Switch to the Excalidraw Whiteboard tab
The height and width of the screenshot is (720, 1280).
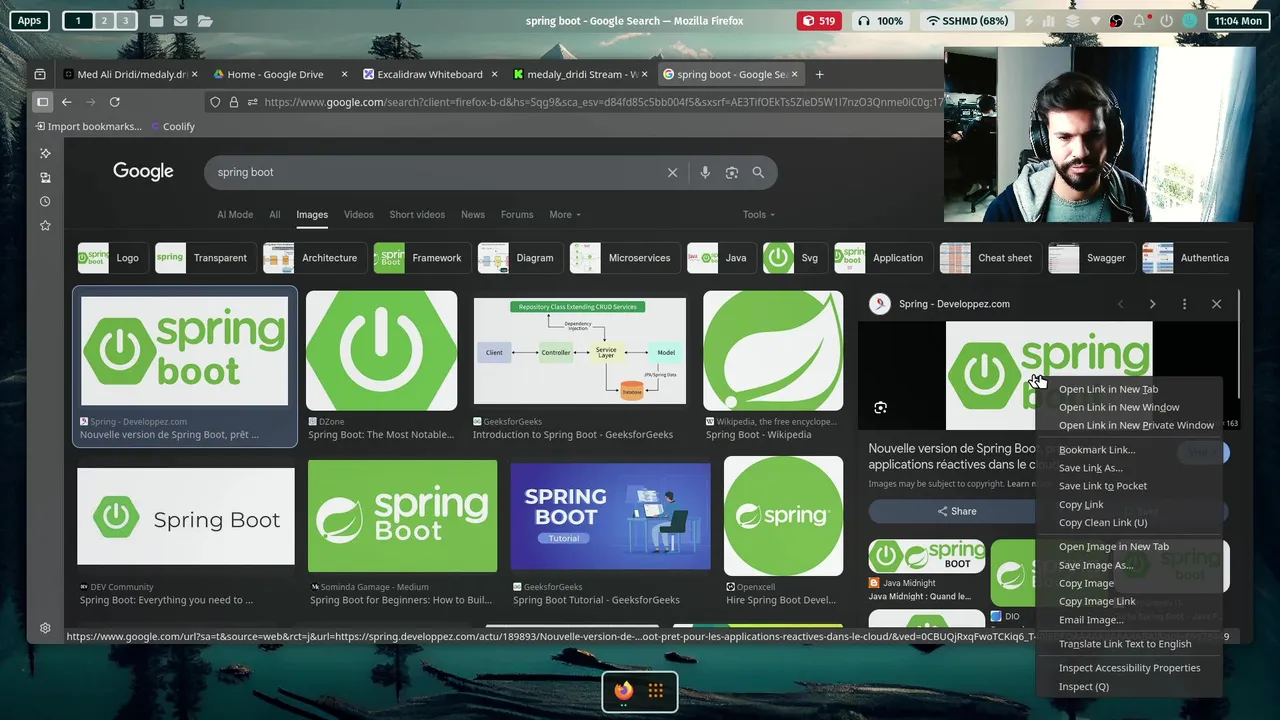pos(430,74)
